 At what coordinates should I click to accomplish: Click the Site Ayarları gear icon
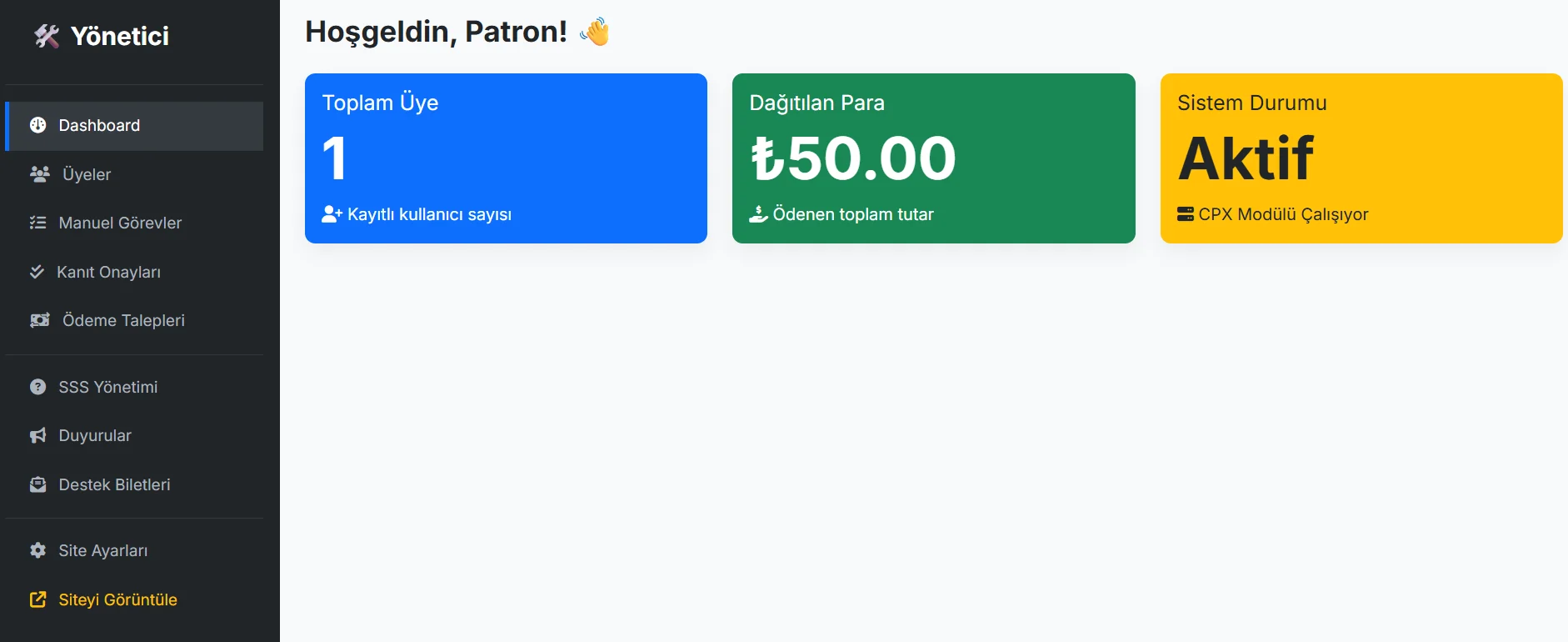coord(38,550)
